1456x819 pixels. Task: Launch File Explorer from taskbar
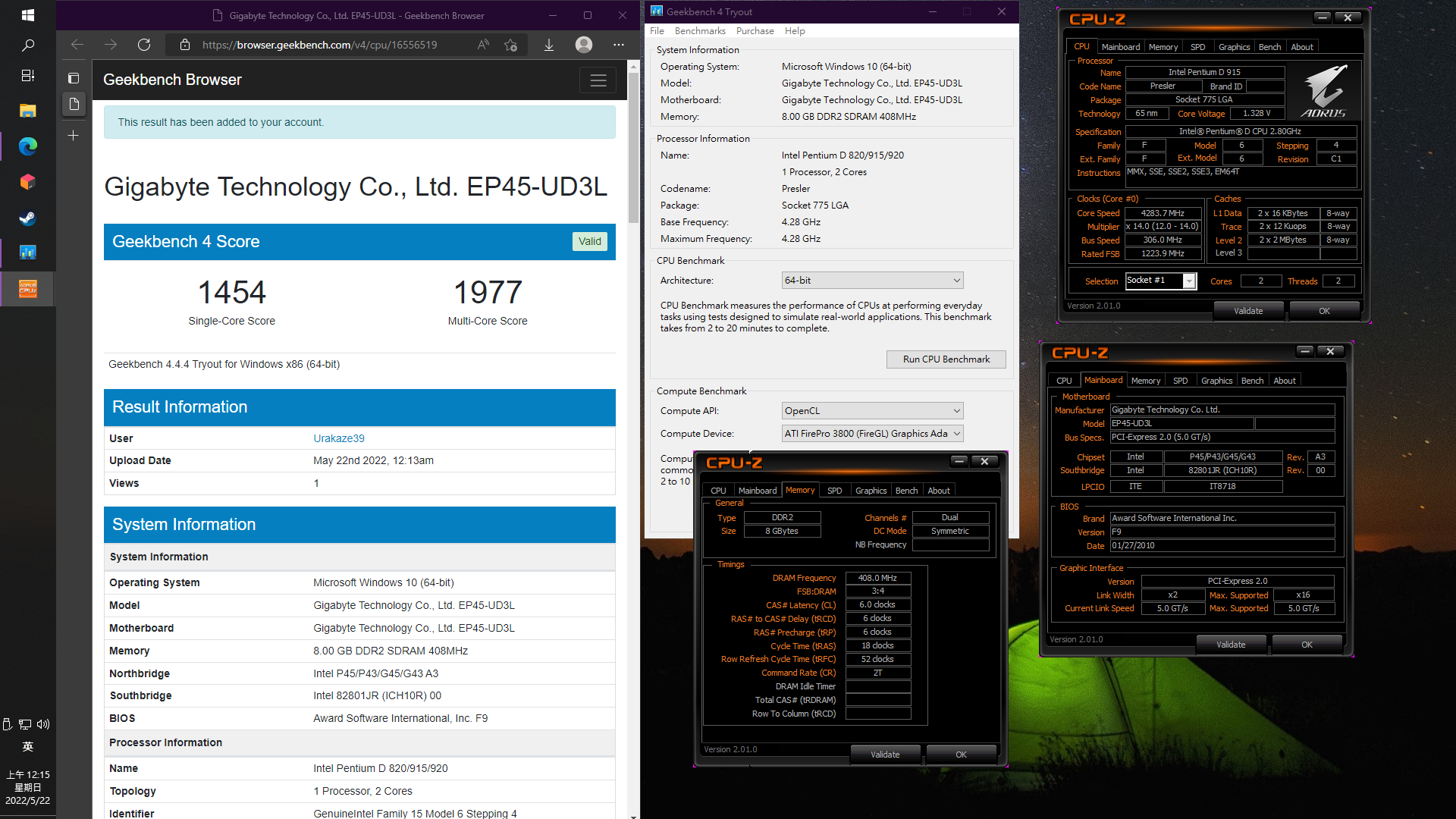pos(27,111)
